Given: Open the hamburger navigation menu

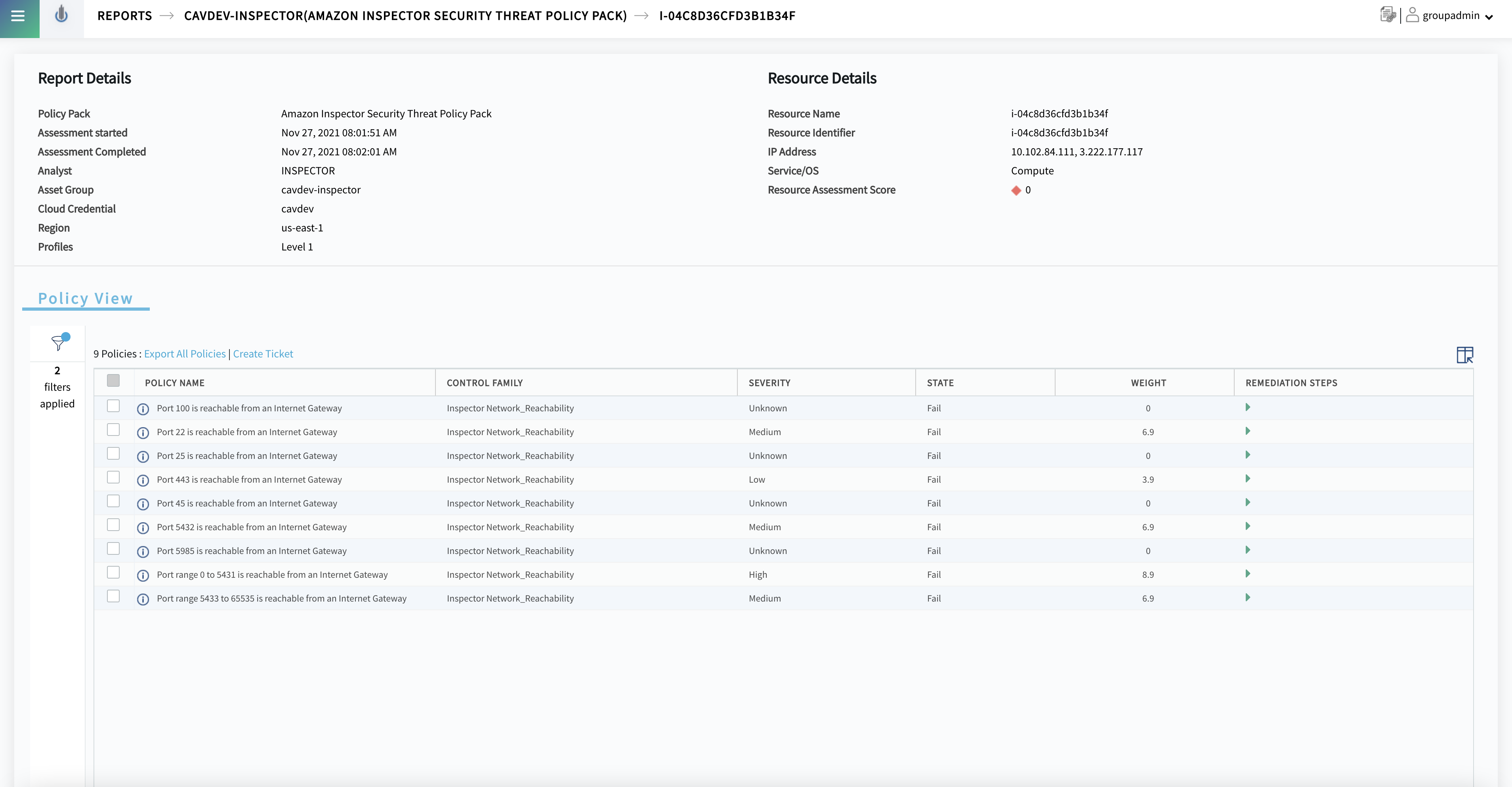Looking at the screenshot, I should click(18, 16).
